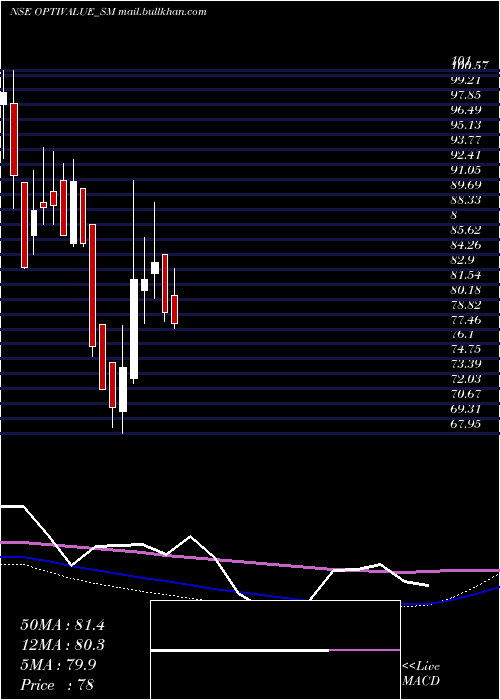
Task: Select the 93.77 price axis label
Action: (x=467, y=140)
